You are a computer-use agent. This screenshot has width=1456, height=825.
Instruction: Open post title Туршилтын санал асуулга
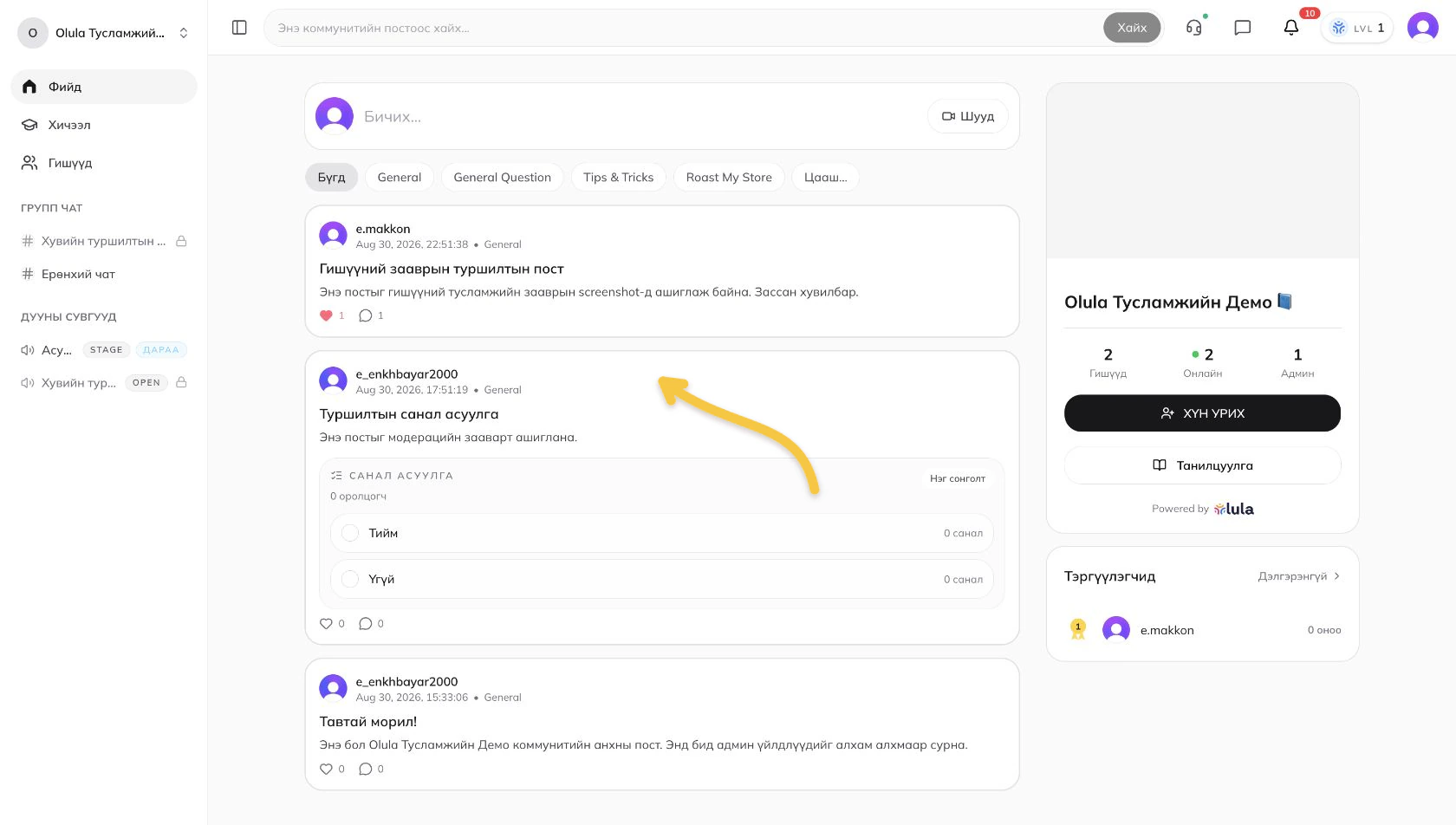[409, 414]
